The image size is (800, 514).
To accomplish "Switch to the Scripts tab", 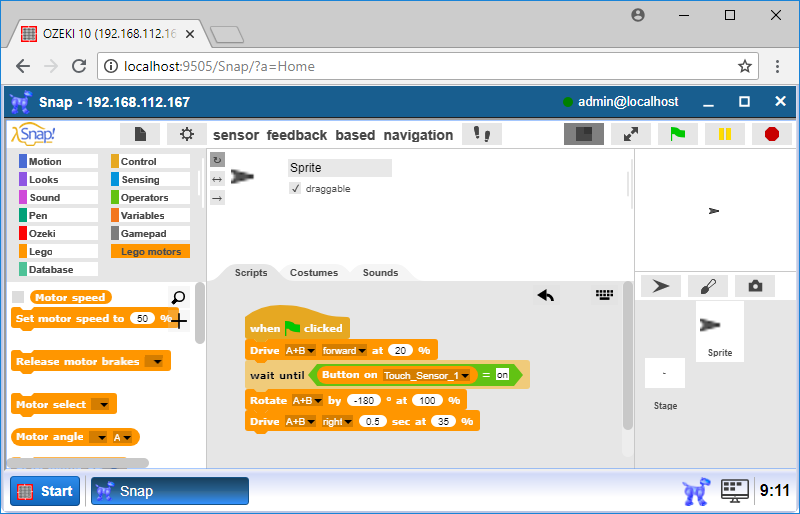I will (251, 273).
